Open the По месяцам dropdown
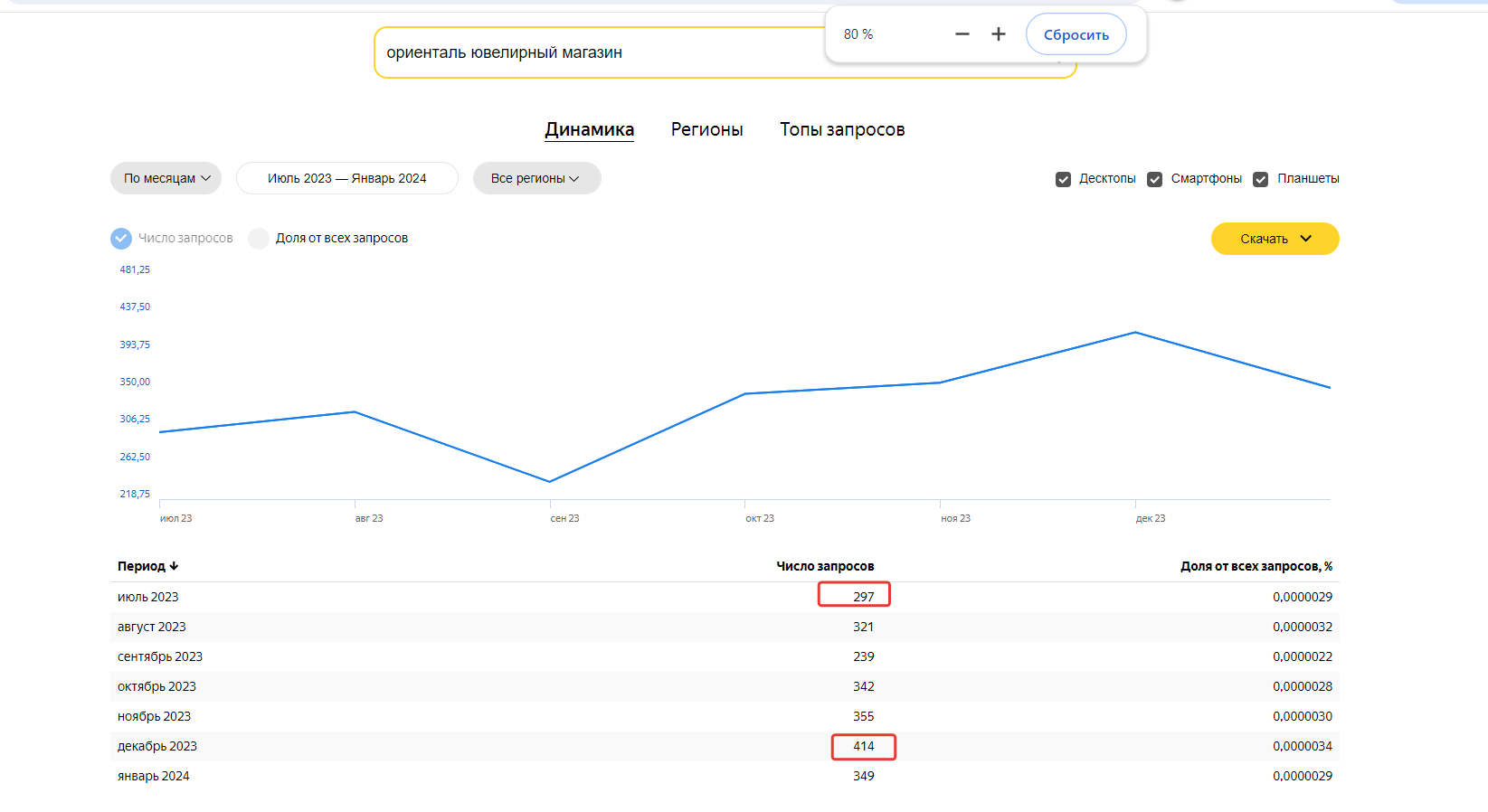 (x=166, y=178)
